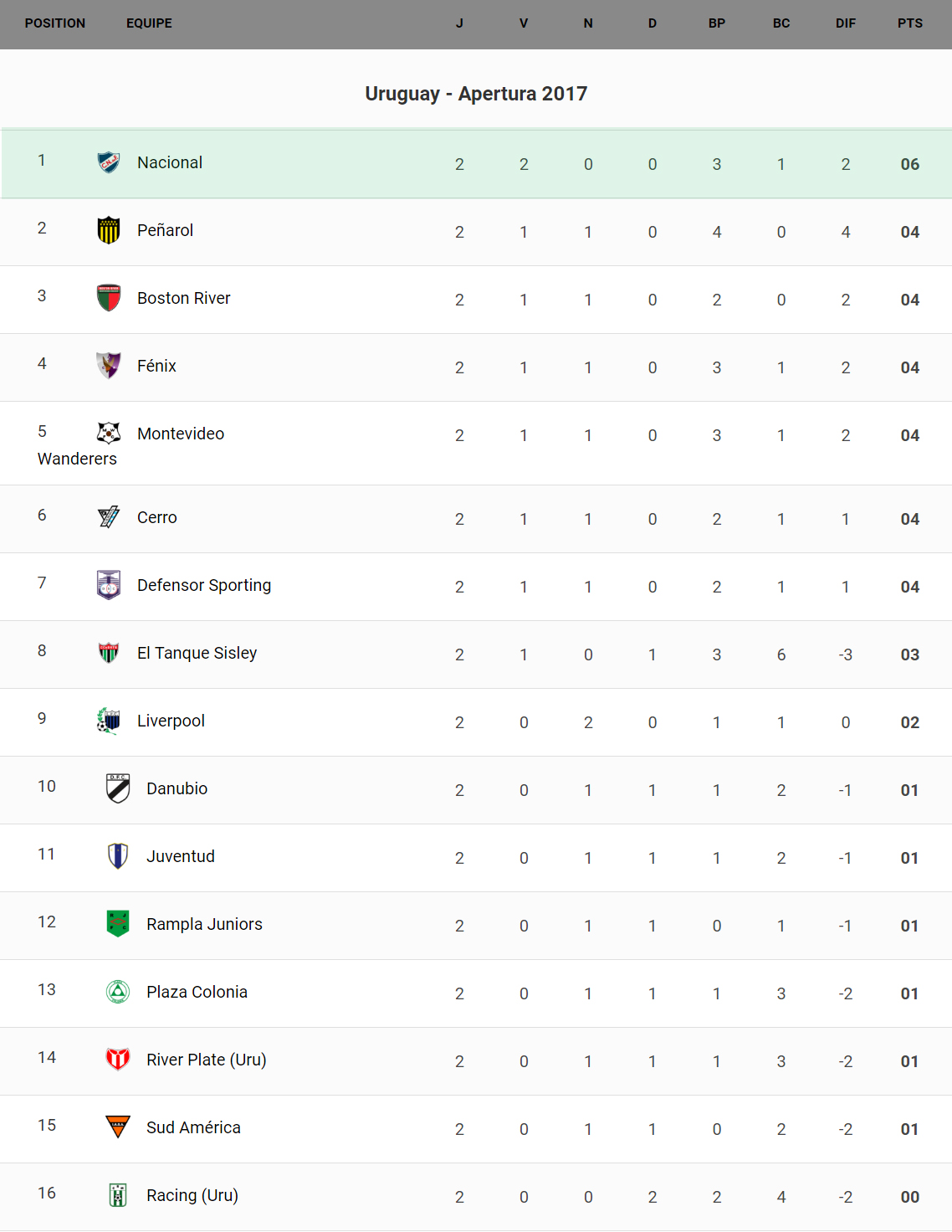Click the DIF column header
The image size is (952, 1232).
coord(845,23)
